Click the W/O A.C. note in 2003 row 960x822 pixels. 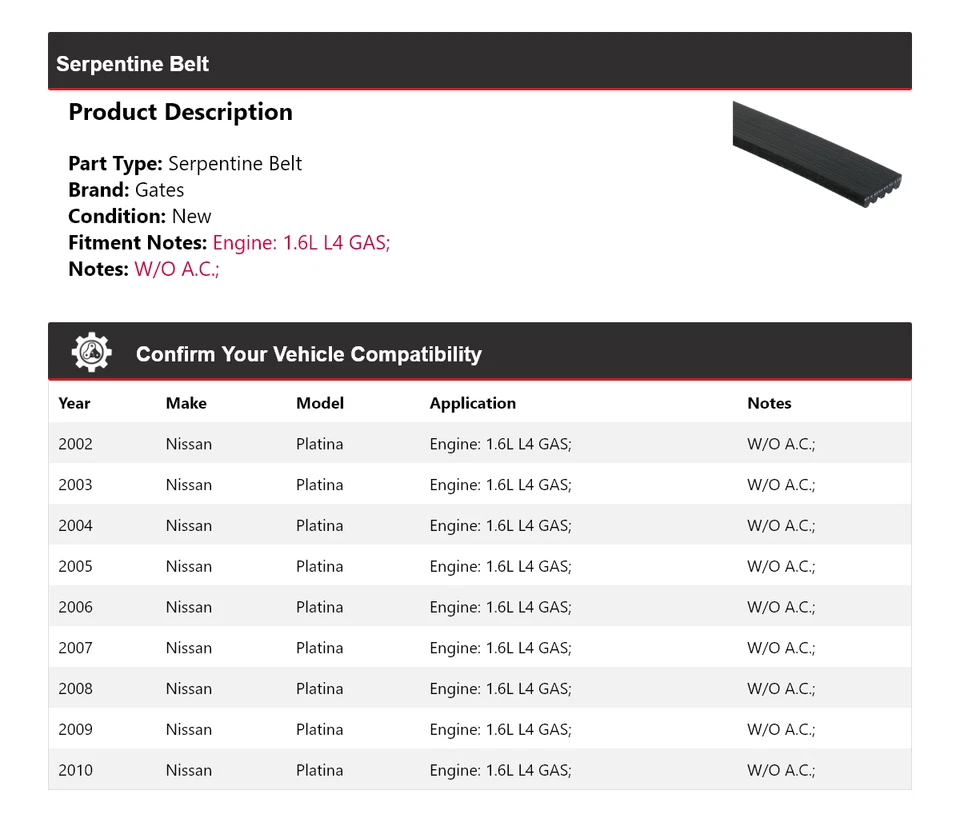[781, 485]
